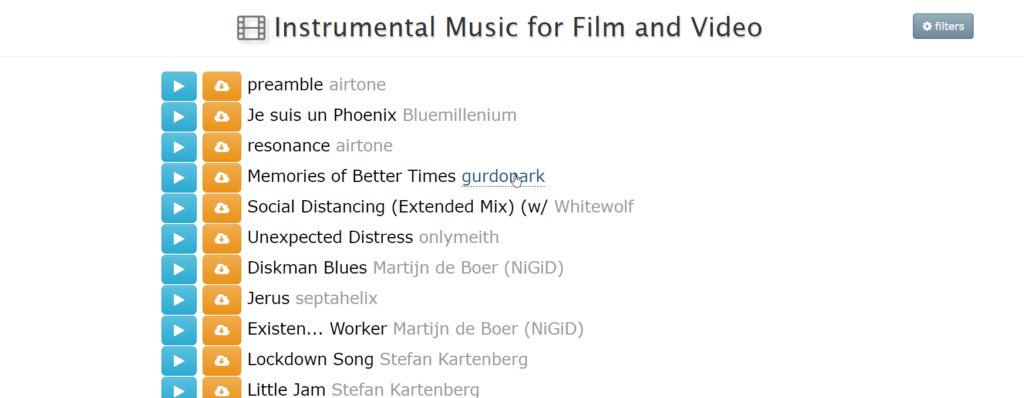Play the track 'preamble' by airtone

(x=179, y=86)
